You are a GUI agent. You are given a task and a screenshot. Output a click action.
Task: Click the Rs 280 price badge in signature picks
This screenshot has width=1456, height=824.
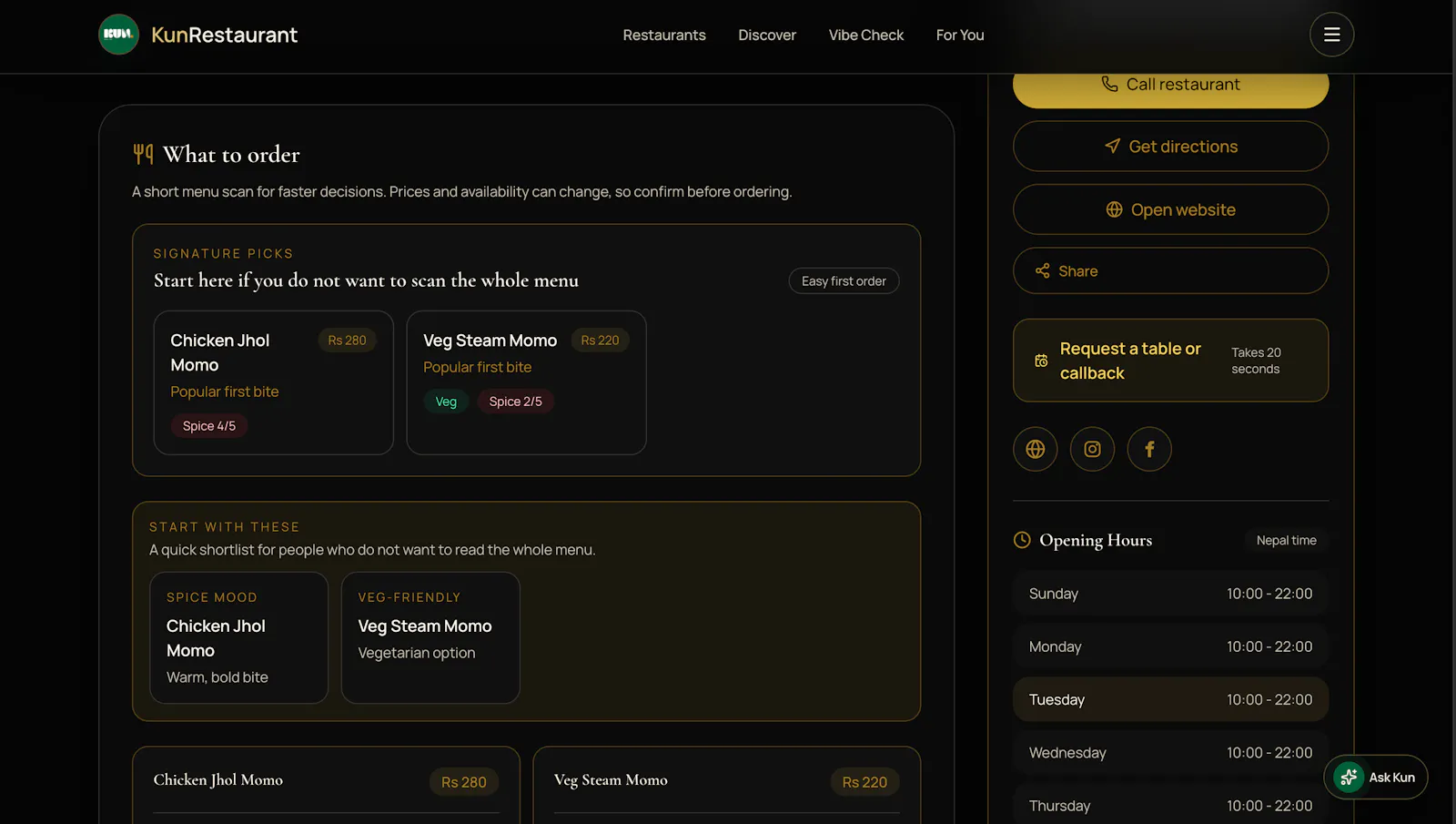[x=347, y=341]
